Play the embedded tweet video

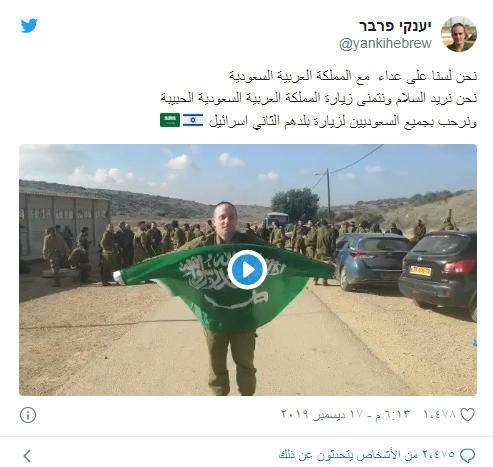tap(247, 270)
